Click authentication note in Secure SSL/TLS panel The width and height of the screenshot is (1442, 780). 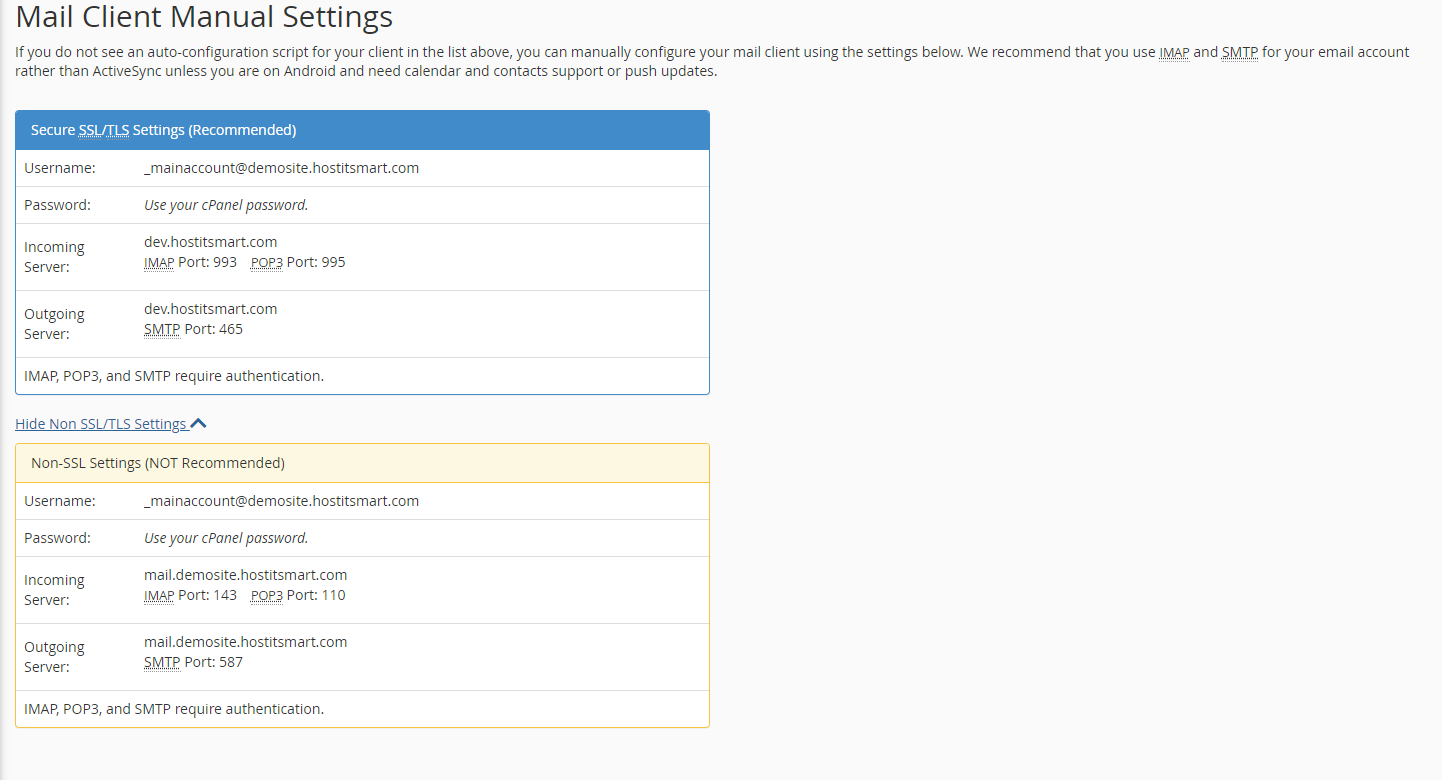(174, 376)
